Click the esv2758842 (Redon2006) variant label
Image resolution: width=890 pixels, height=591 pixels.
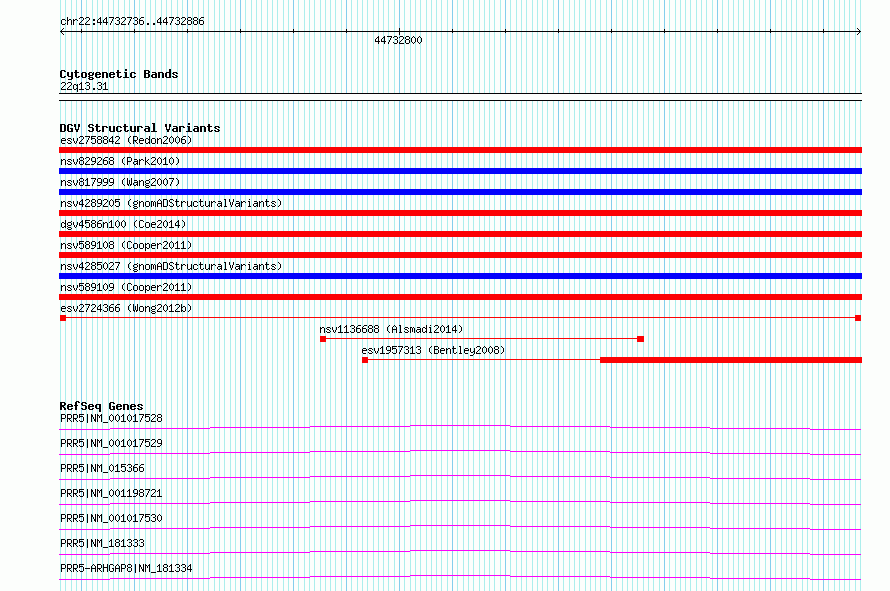(126, 140)
